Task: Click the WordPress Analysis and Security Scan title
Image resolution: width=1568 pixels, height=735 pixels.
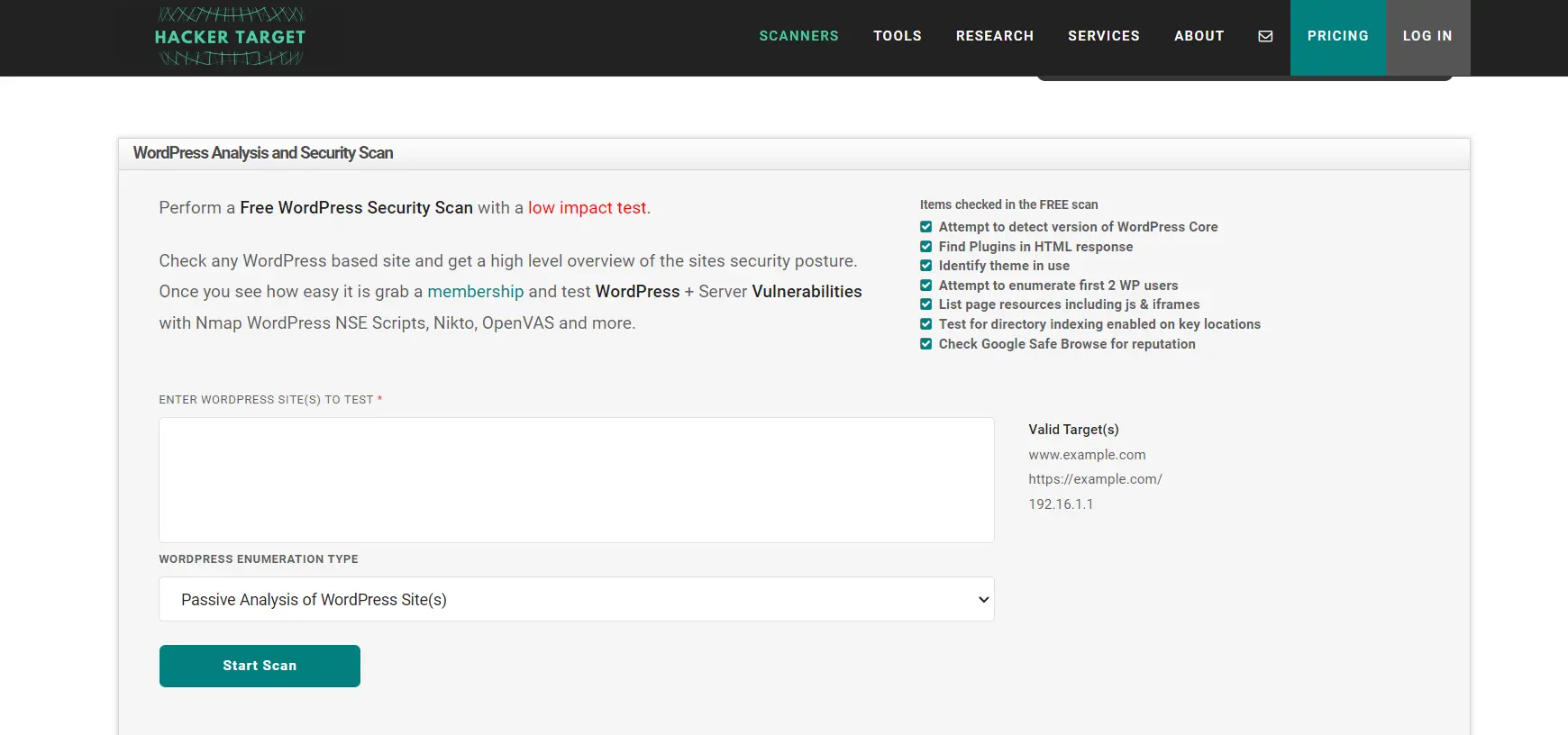Action: pyautogui.click(x=263, y=153)
